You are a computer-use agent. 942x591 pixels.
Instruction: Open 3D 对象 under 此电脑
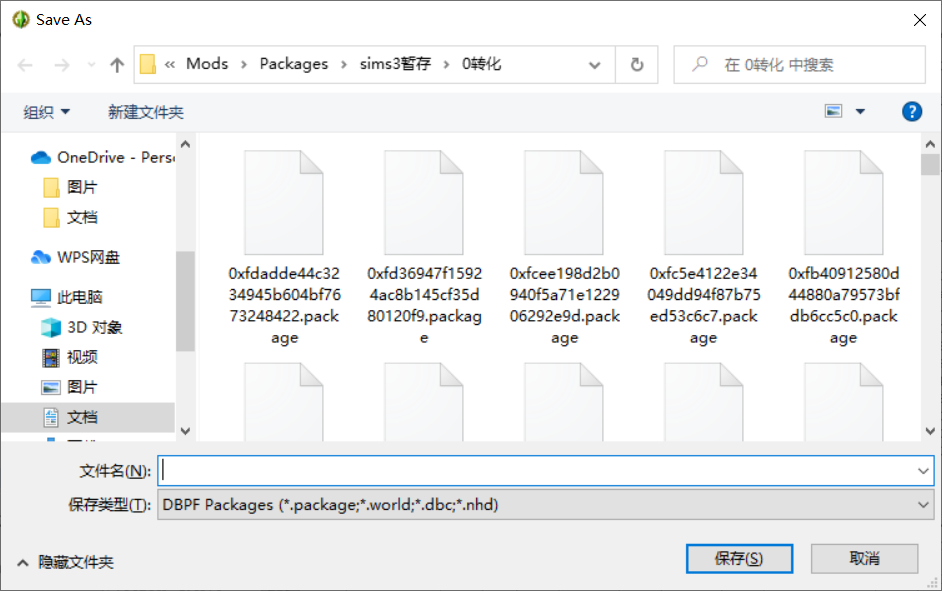point(82,327)
